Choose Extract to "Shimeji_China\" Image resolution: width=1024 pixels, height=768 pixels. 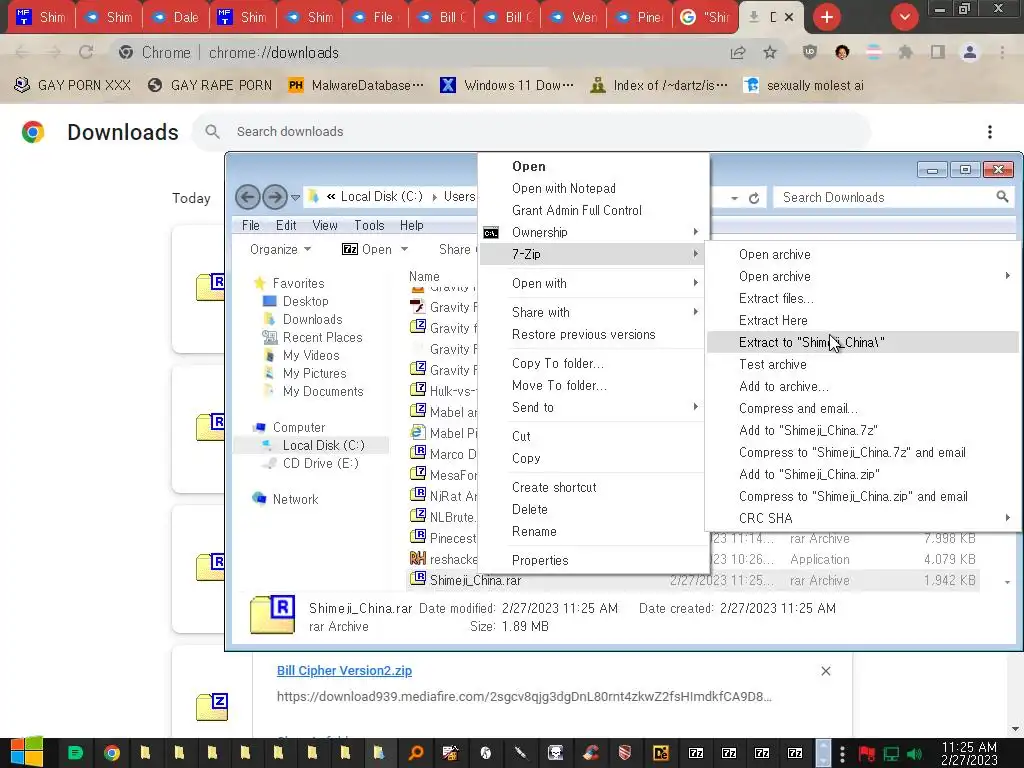[862, 342]
